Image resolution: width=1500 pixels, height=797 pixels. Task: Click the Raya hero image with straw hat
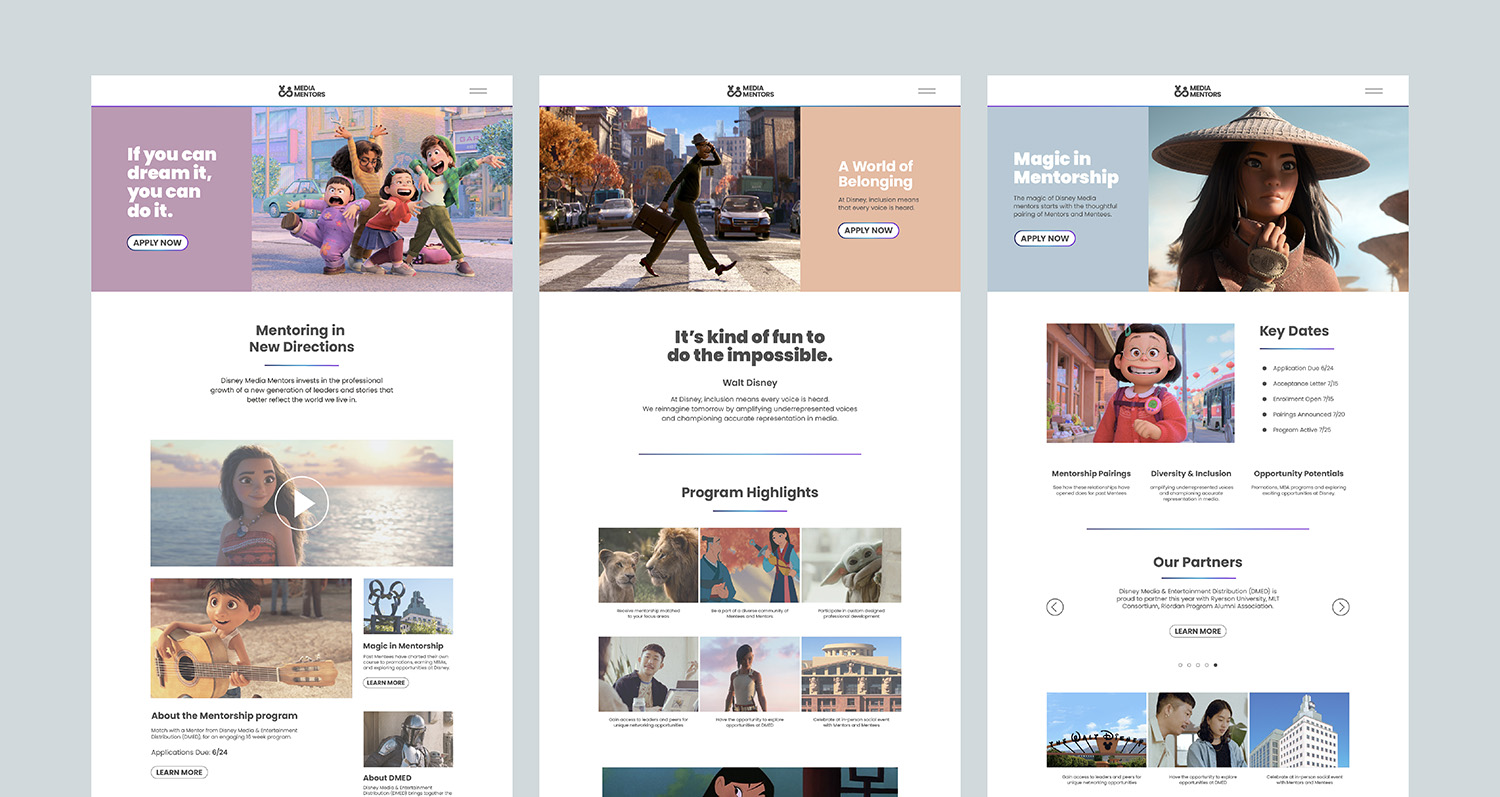click(1278, 199)
